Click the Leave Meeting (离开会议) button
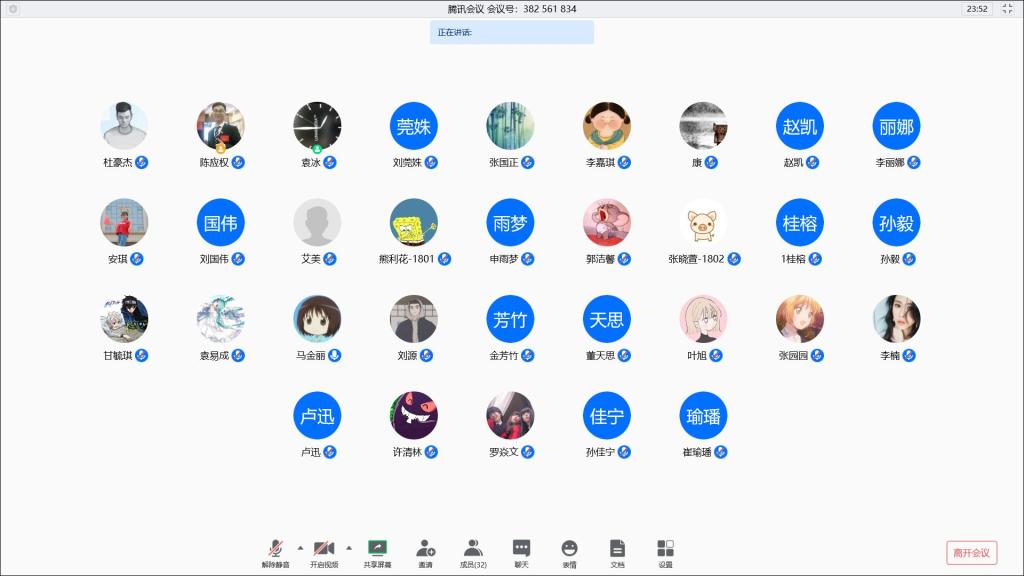This screenshot has width=1024, height=576. [971, 552]
